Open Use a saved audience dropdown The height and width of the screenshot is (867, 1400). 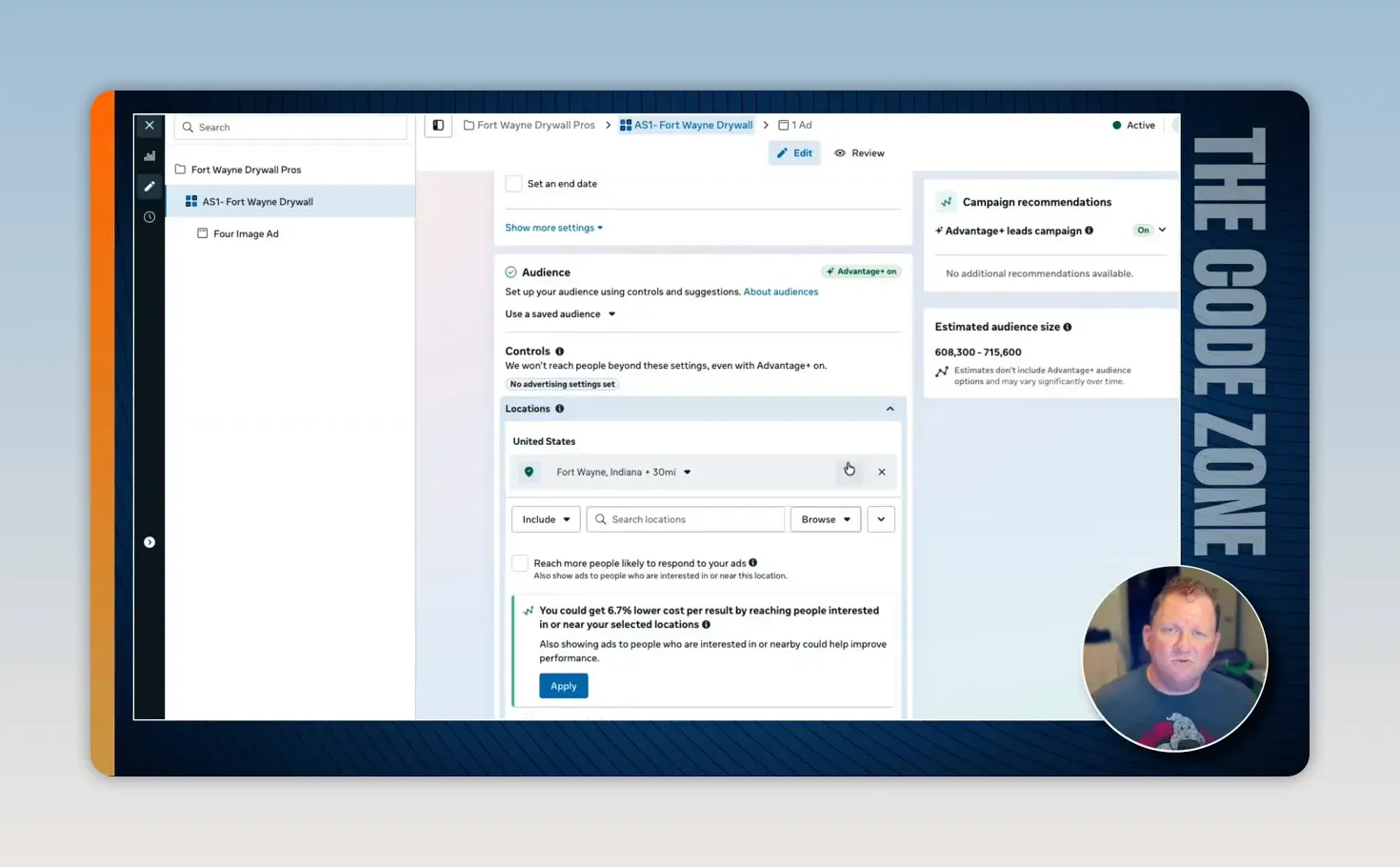560,314
